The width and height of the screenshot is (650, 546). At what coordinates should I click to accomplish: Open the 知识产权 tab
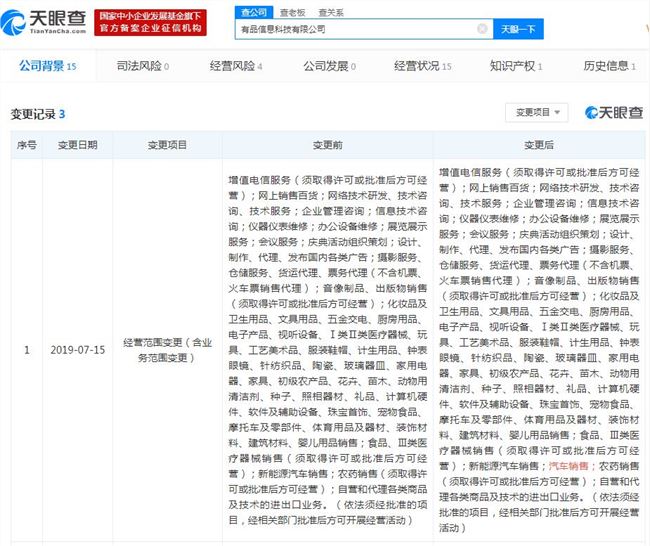click(516, 66)
